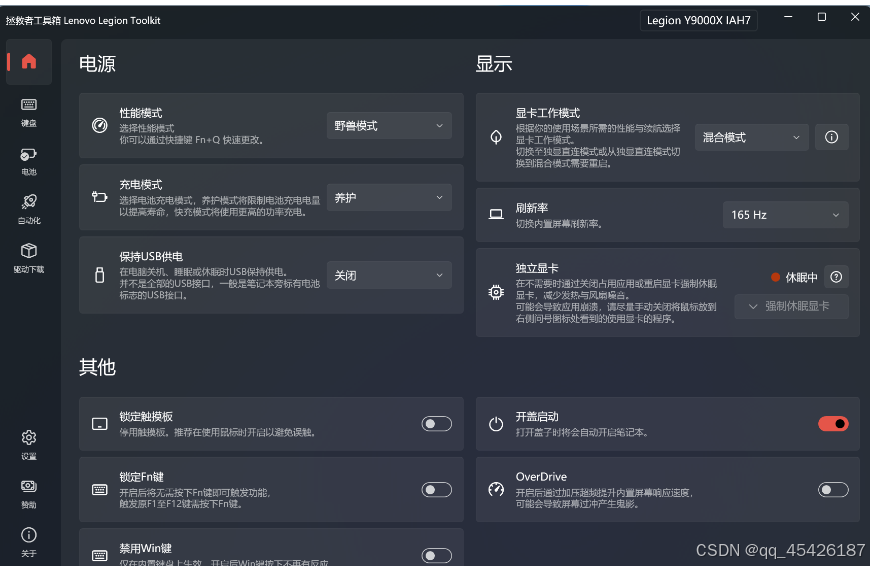
Task: Minimize the Legion Toolkit window
Action: [788, 17]
